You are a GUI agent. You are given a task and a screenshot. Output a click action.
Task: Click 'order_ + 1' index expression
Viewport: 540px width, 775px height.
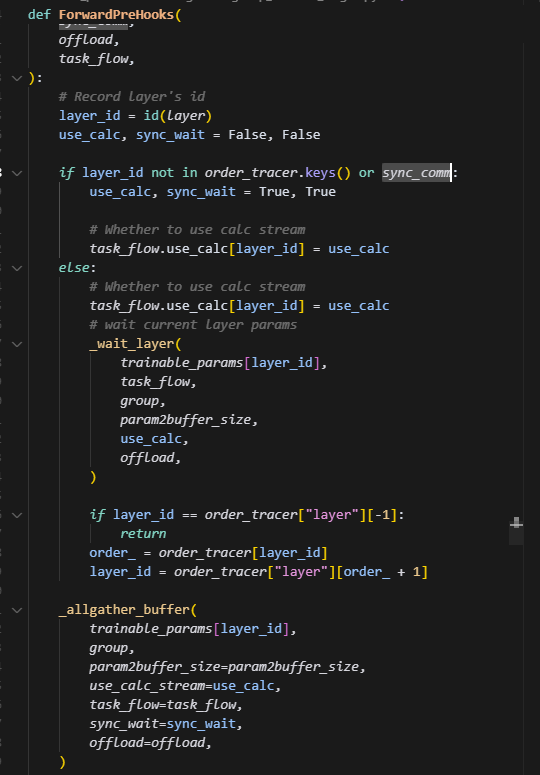[x=382, y=572]
